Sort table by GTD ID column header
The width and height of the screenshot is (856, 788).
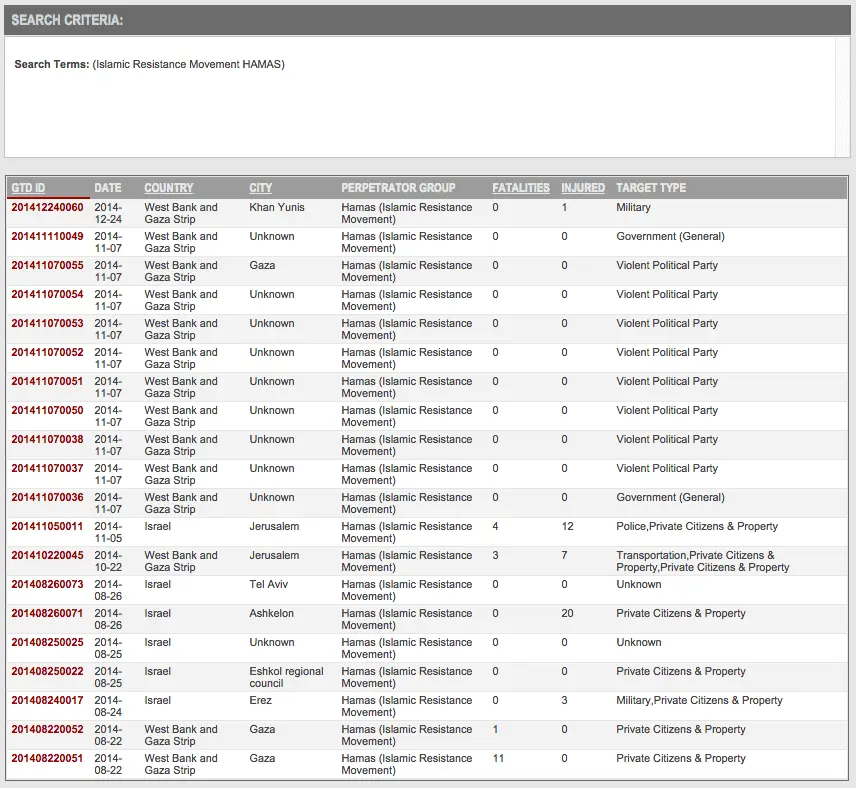[x=28, y=188]
